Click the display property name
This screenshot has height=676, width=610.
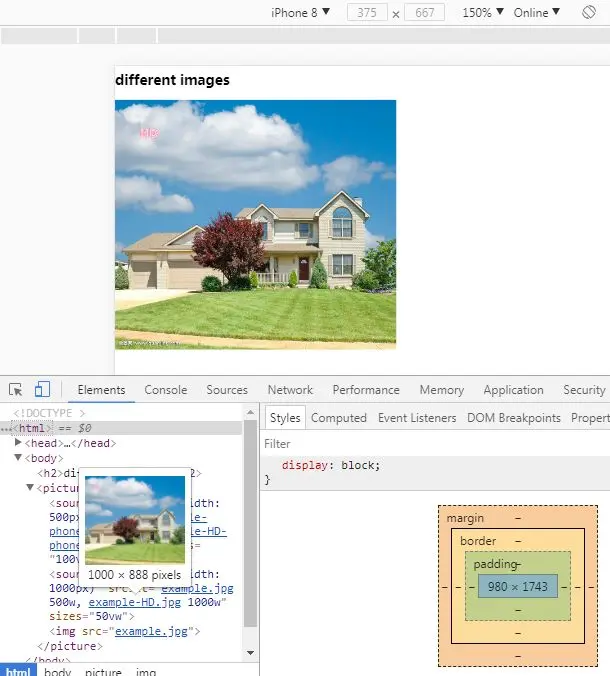tap(305, 465)
